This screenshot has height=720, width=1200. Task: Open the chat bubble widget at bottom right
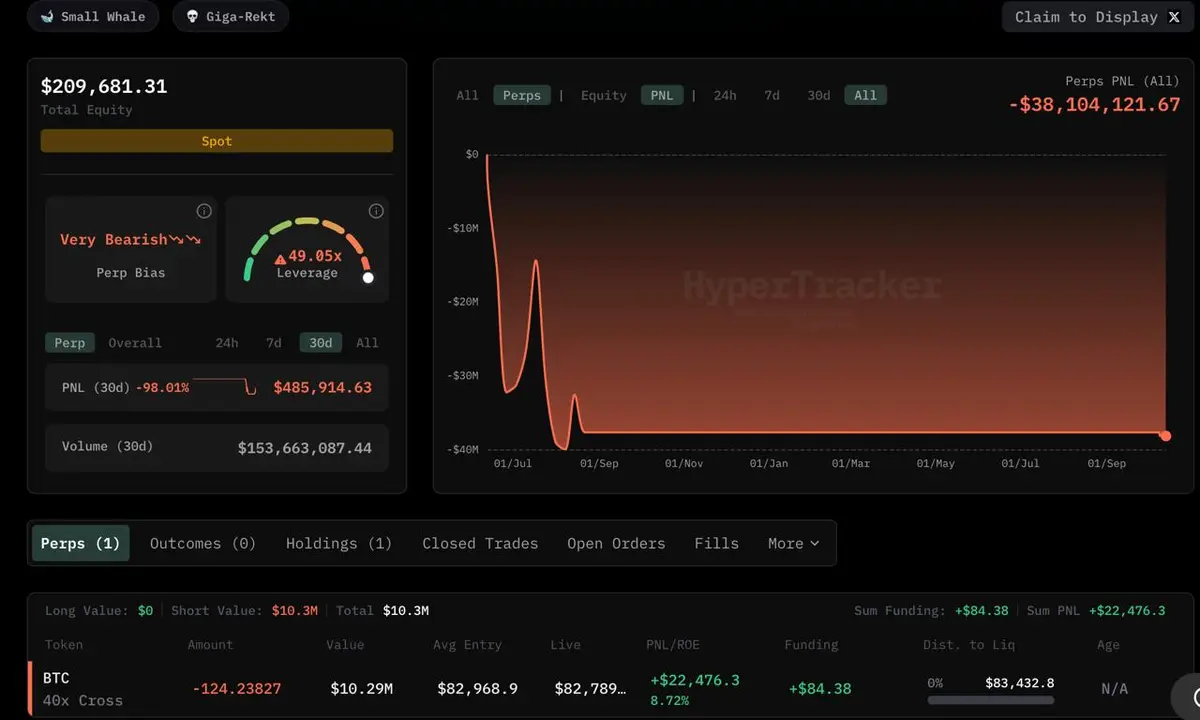1188,697
